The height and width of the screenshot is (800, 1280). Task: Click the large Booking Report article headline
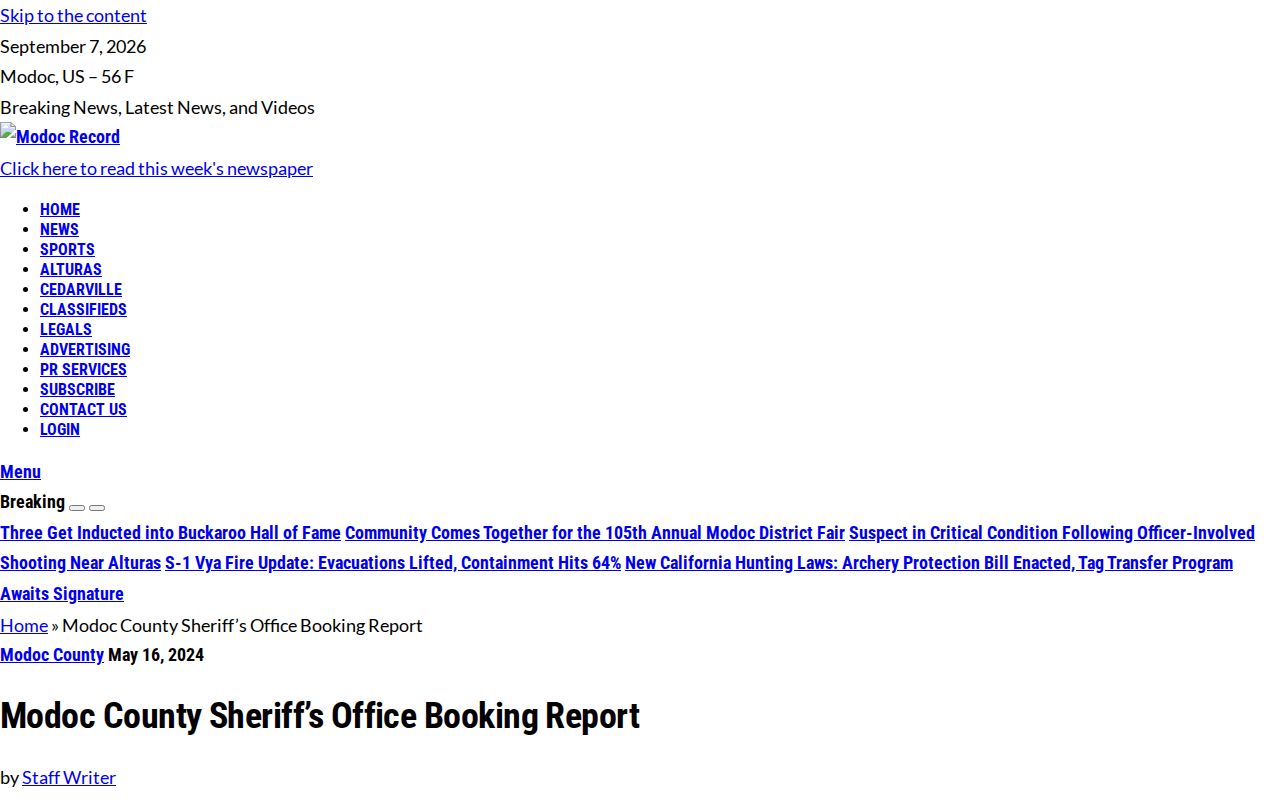tap(320, 716)
